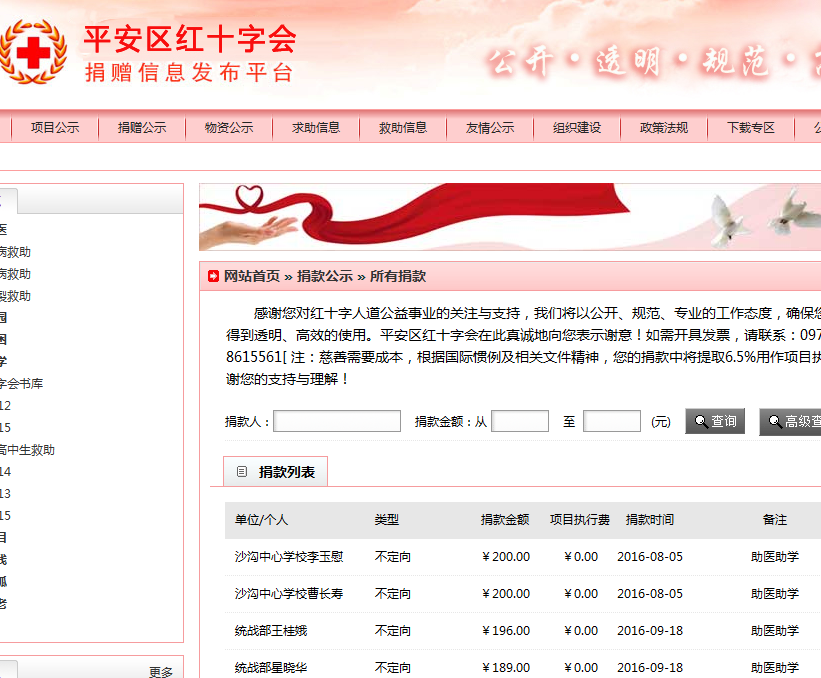
Task: Click the magnifier icon on 查询 button
Action: (x=700, y=422)
